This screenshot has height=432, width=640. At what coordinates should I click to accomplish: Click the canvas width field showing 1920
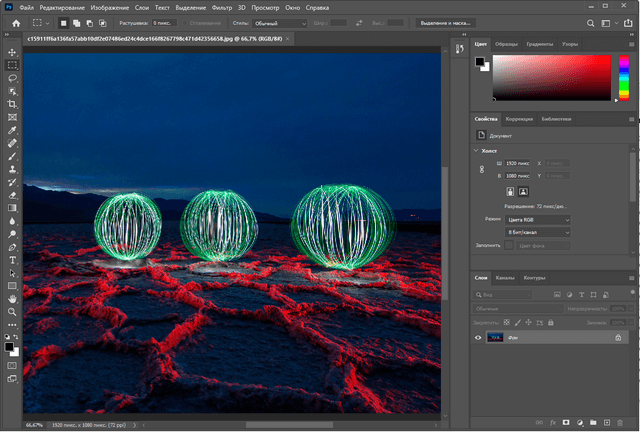pyautogui.click(x=518, y=163)
